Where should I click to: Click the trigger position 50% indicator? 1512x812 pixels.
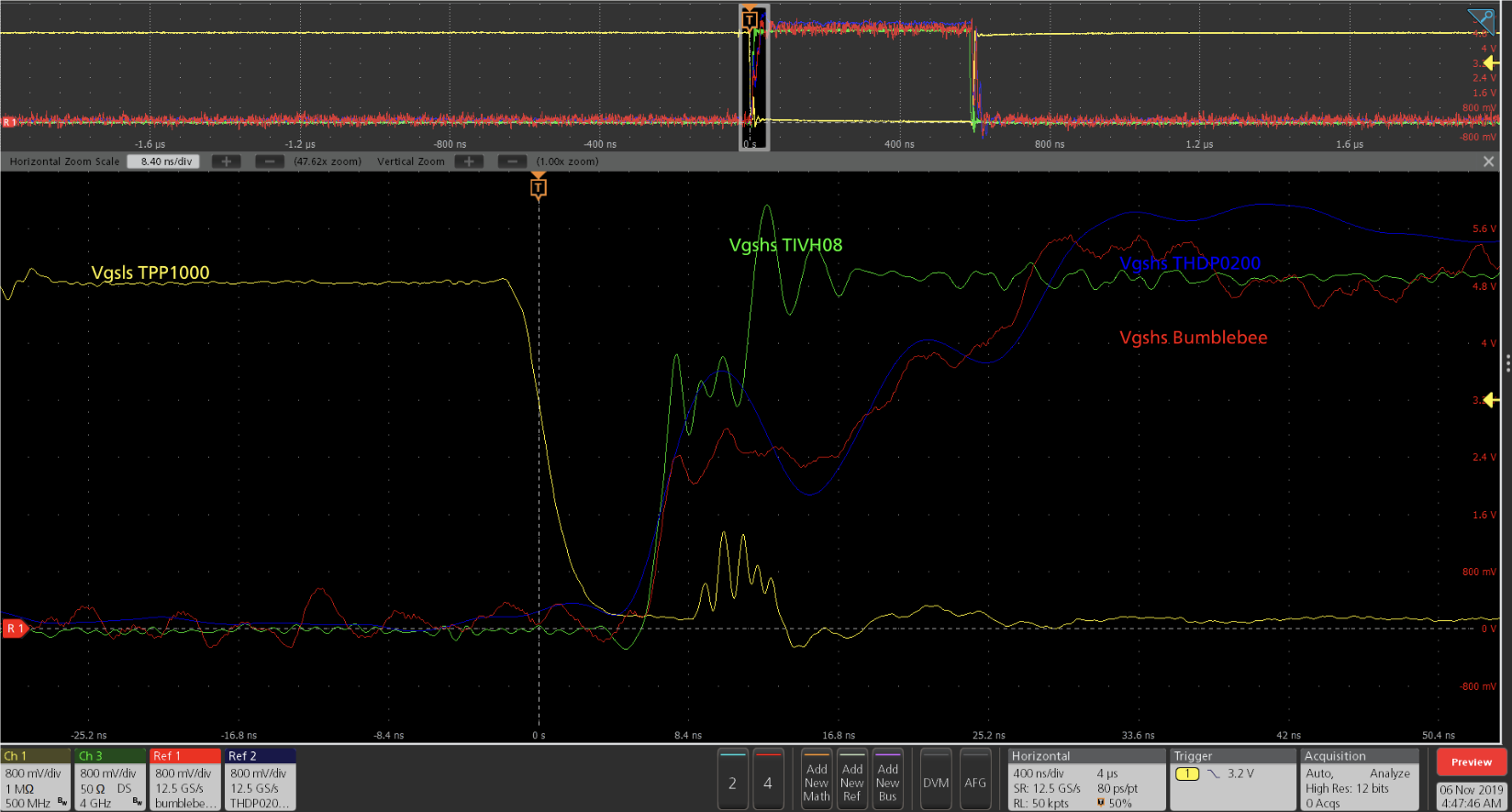(1115, 803)
